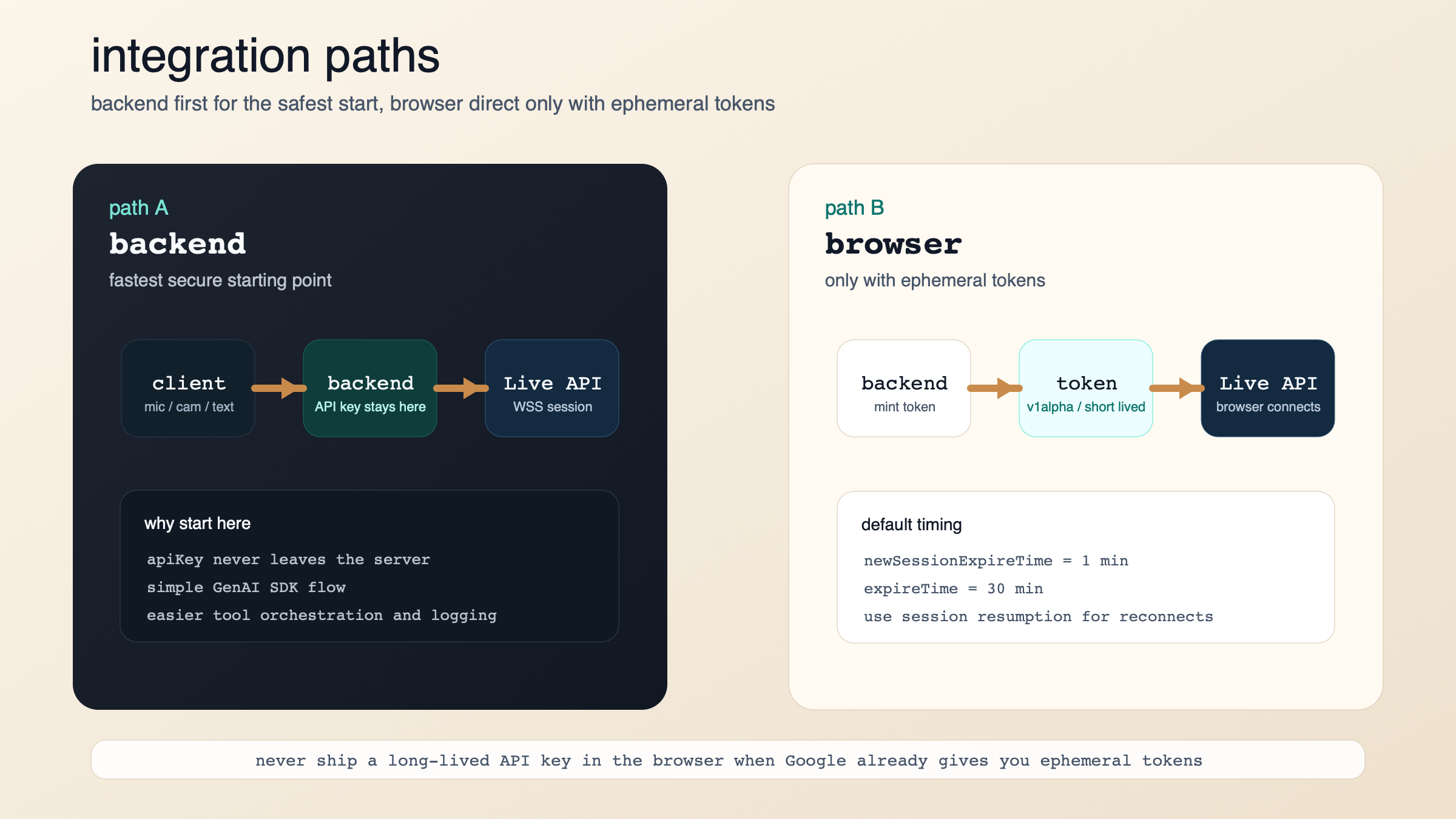
Task: Click the arrow between token and Live API
Action: (x=1176, y=388)
